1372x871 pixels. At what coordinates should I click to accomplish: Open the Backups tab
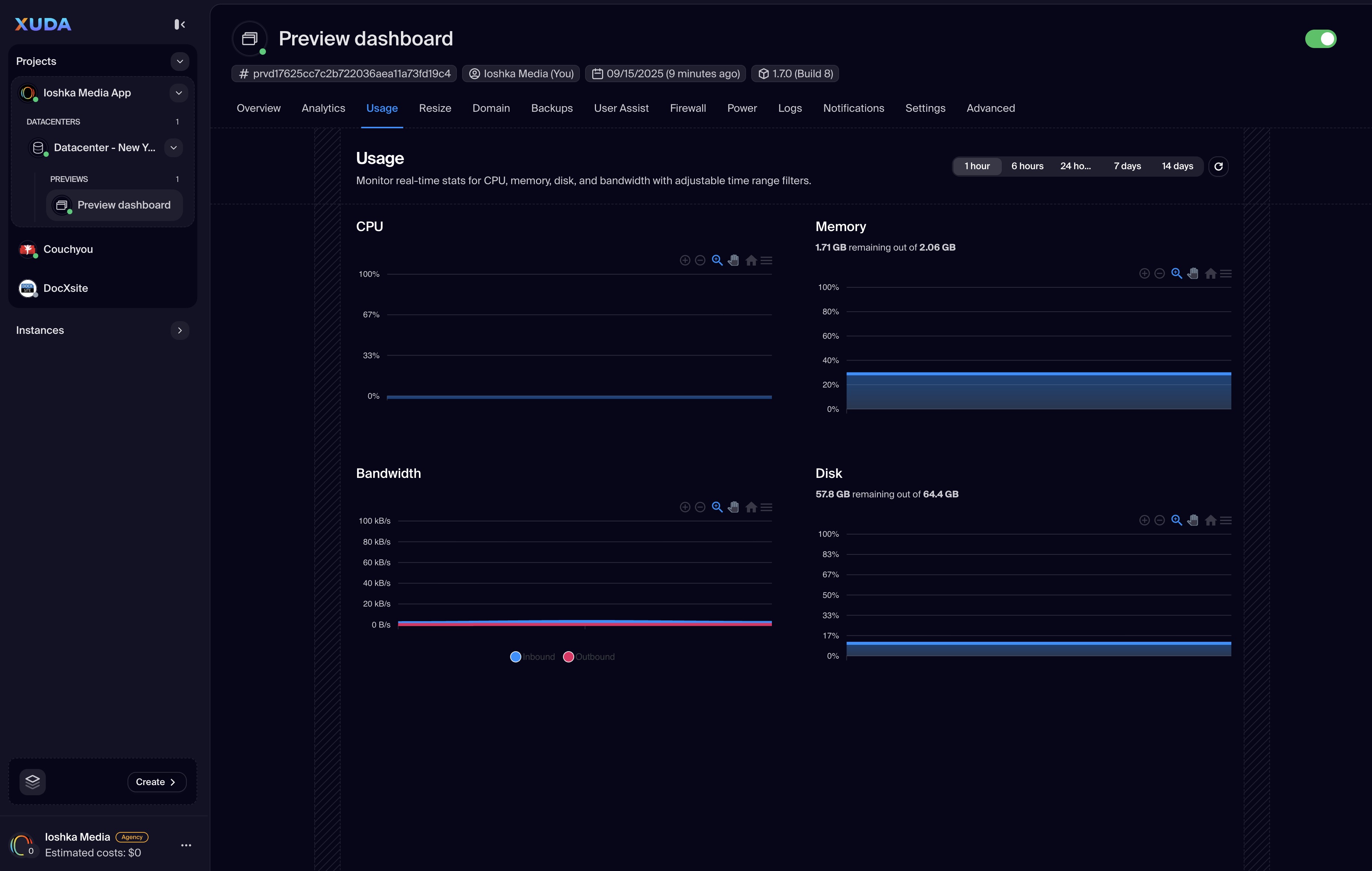(x=551, y=108)
